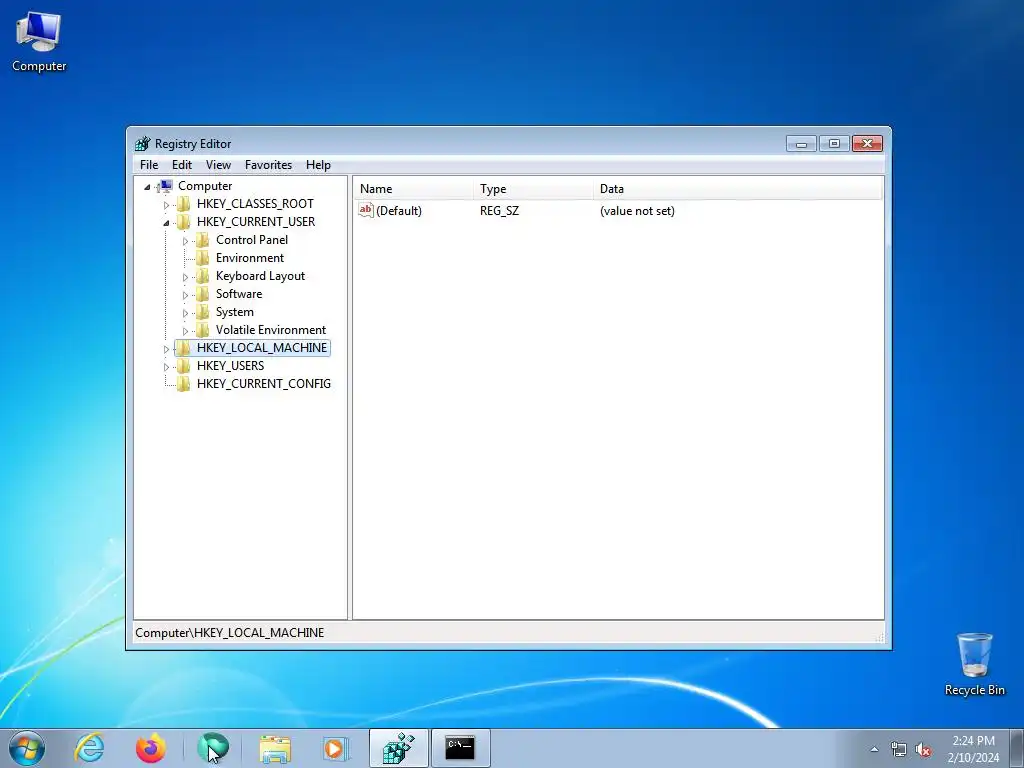Collapse HKEY_CURRENT_USER using its arrow
1024x768 pixels.
(x=167, y=223)
